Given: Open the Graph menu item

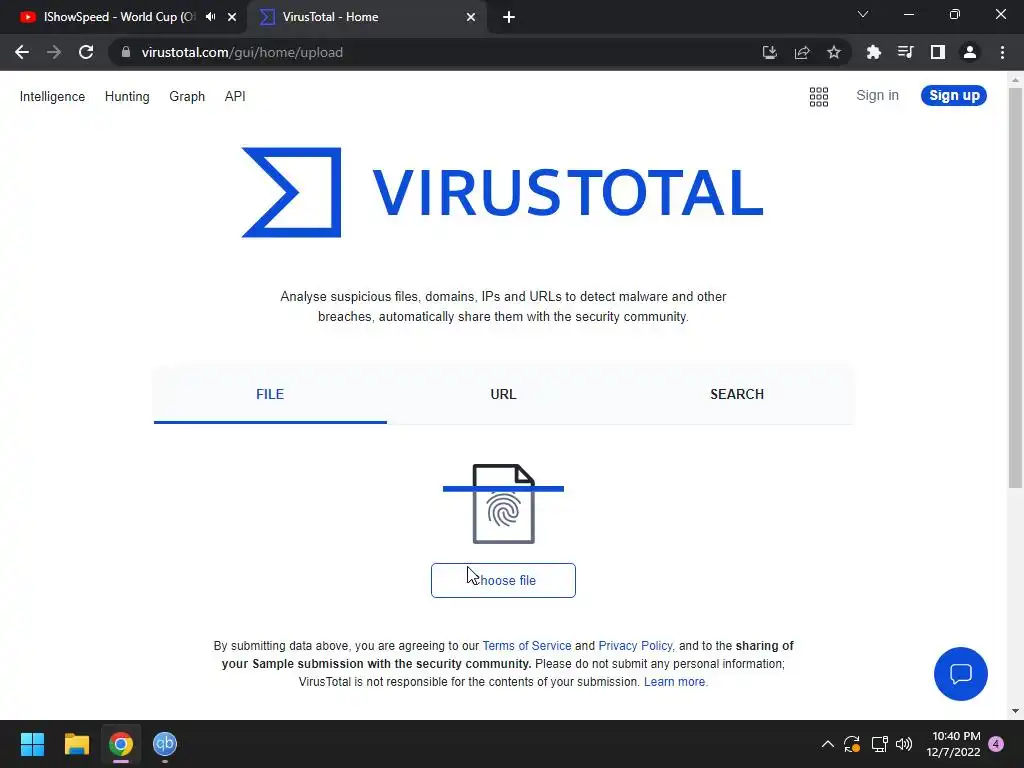Looking at the screenshot, I should pos(187,97).
